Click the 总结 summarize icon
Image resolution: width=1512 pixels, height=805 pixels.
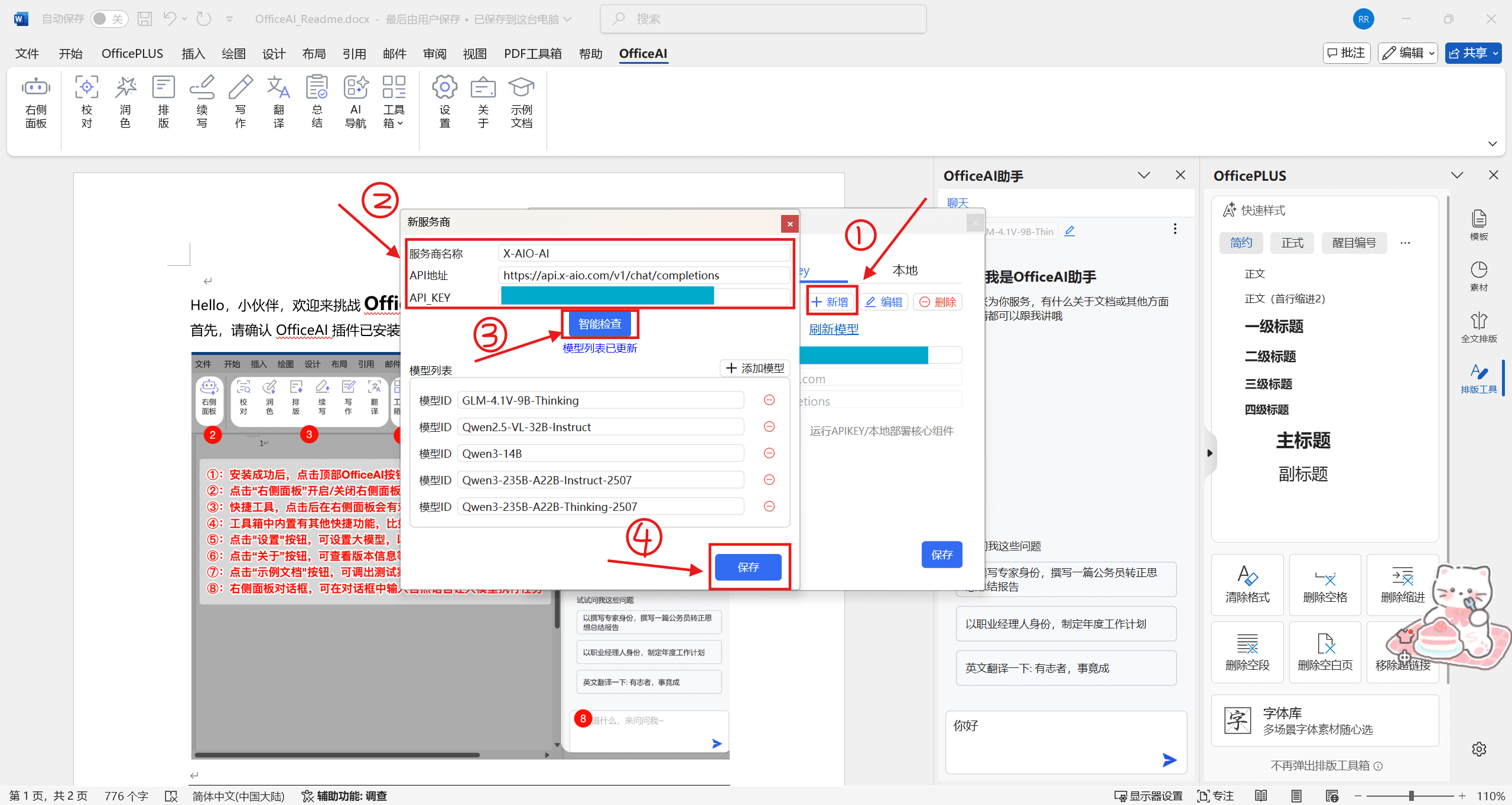pos(317,101)
